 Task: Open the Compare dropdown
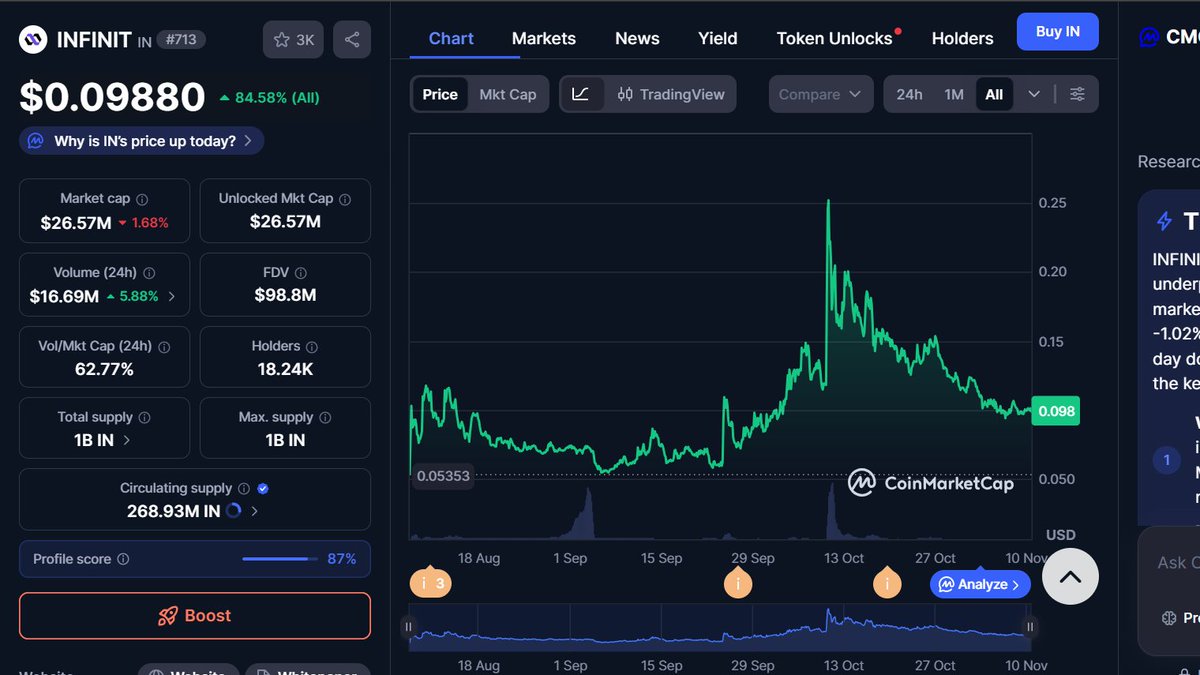click(x=819, y=94)
